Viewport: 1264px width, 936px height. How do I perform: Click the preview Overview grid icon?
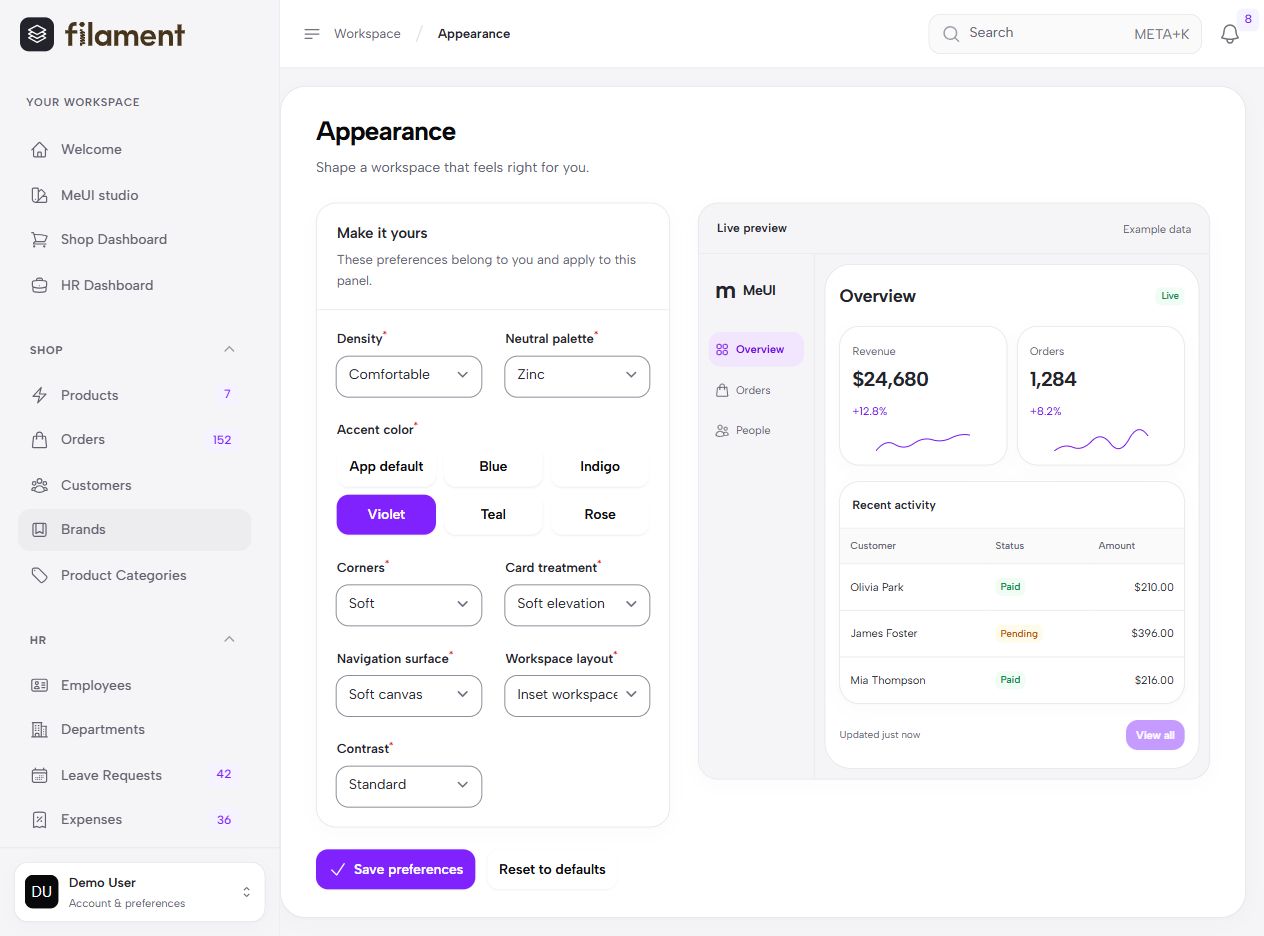[x=722, y=350]
